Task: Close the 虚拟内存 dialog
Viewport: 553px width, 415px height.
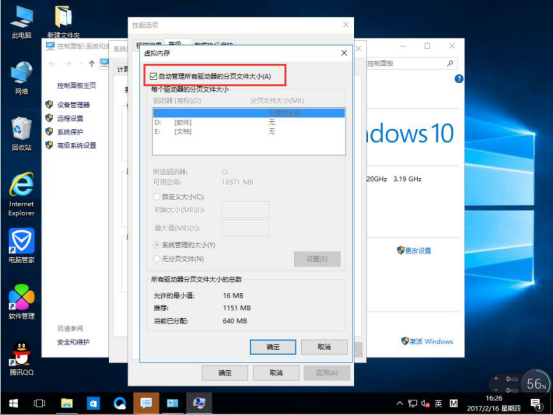Action: [344, 53]
